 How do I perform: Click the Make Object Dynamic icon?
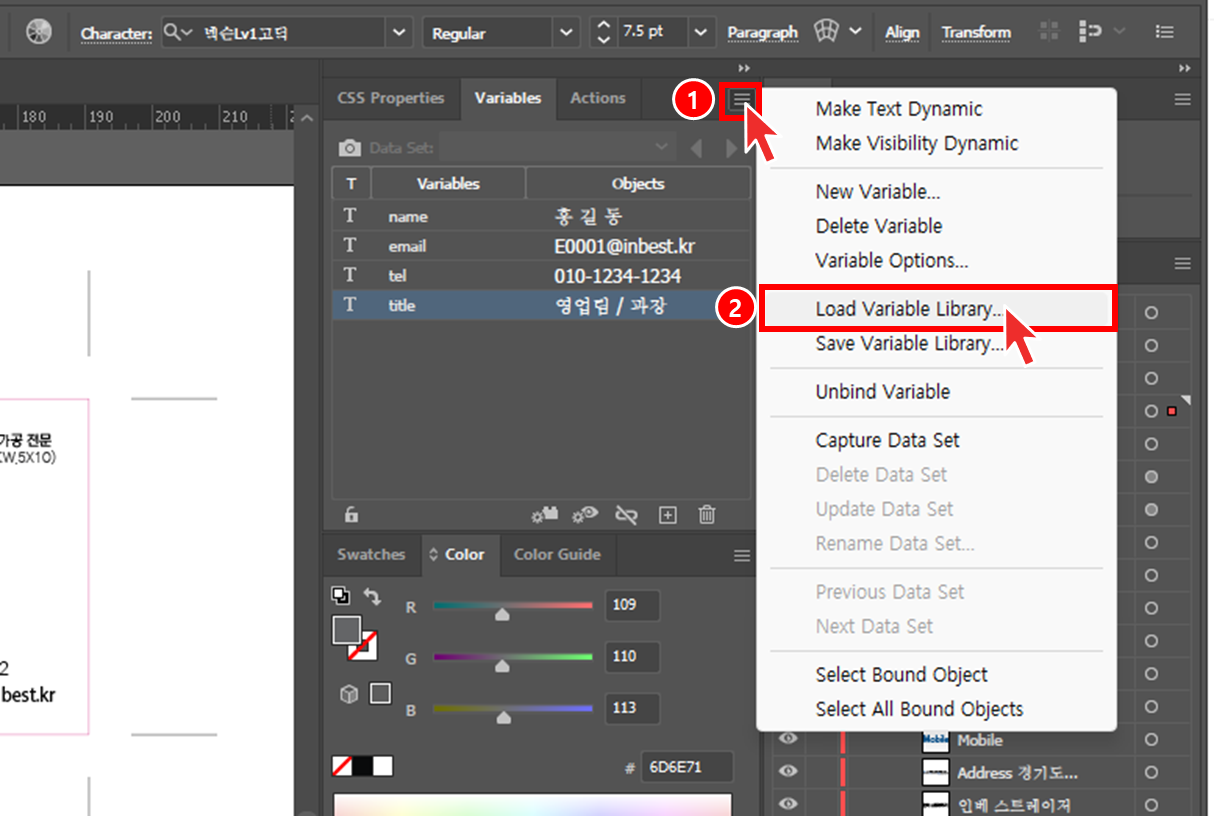coord(545,515)
